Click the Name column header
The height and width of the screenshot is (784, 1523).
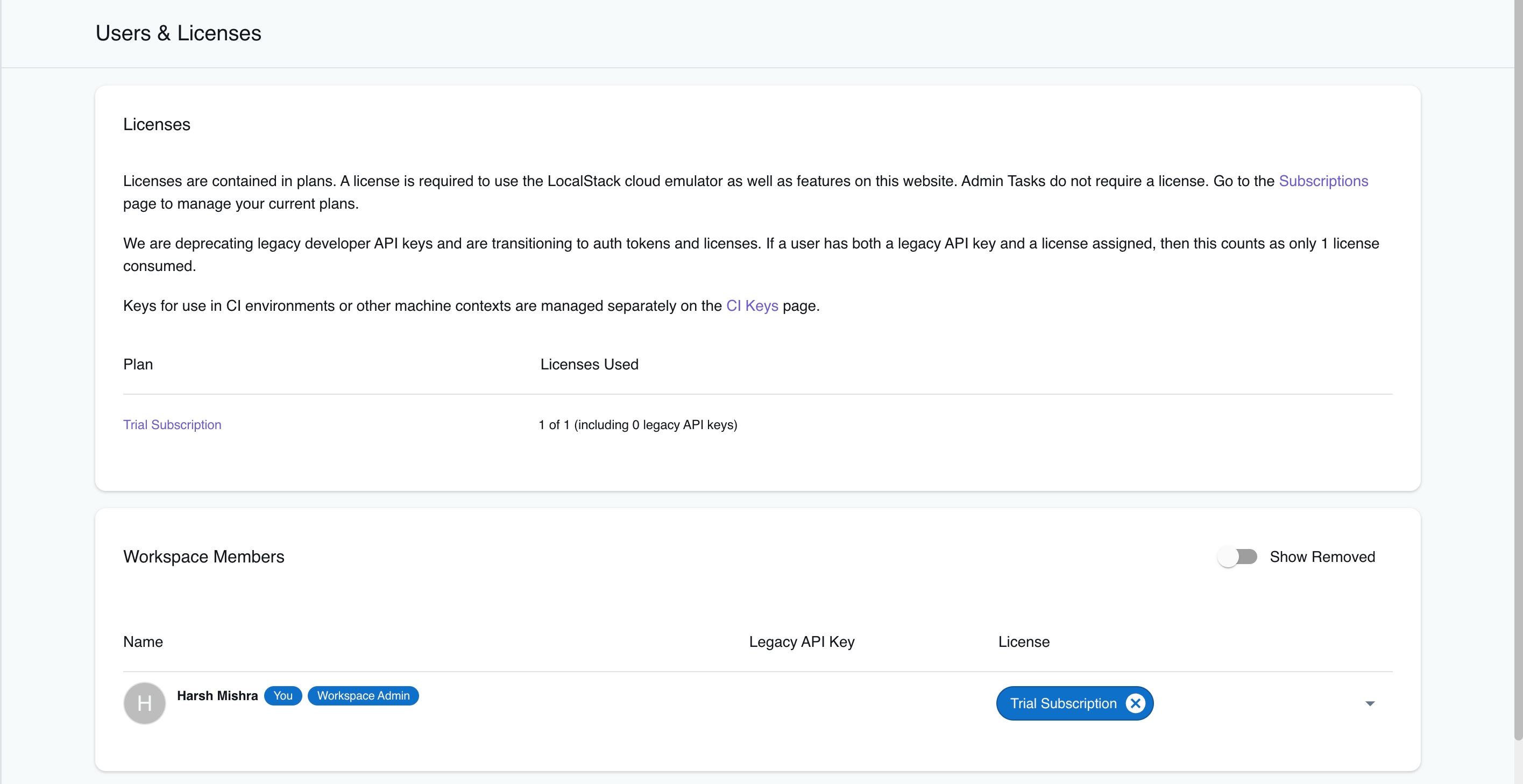tap(143, 642)
